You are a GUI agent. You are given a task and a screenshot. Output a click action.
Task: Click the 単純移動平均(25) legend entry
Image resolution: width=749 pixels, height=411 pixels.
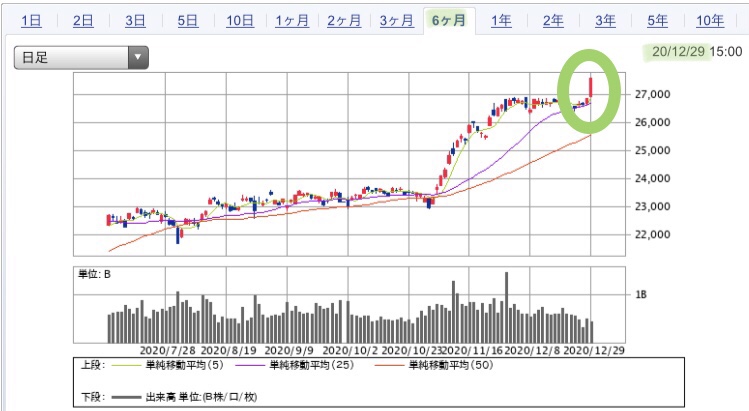(x=312, y=365)
